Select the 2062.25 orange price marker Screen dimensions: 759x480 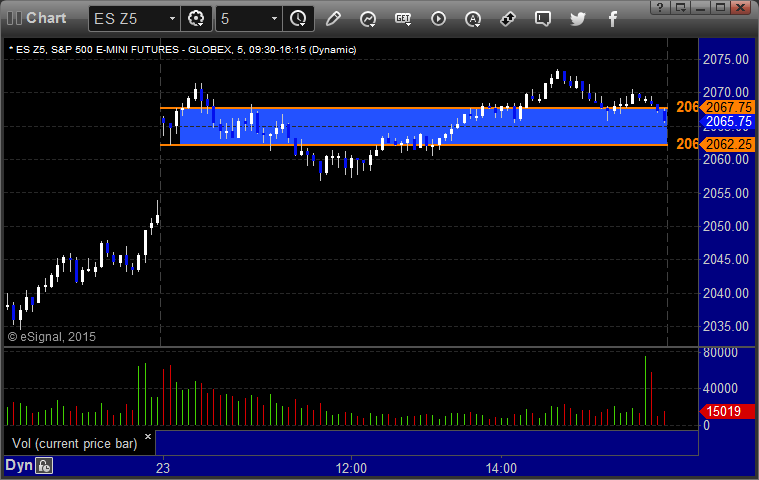[x=728, y=144]
